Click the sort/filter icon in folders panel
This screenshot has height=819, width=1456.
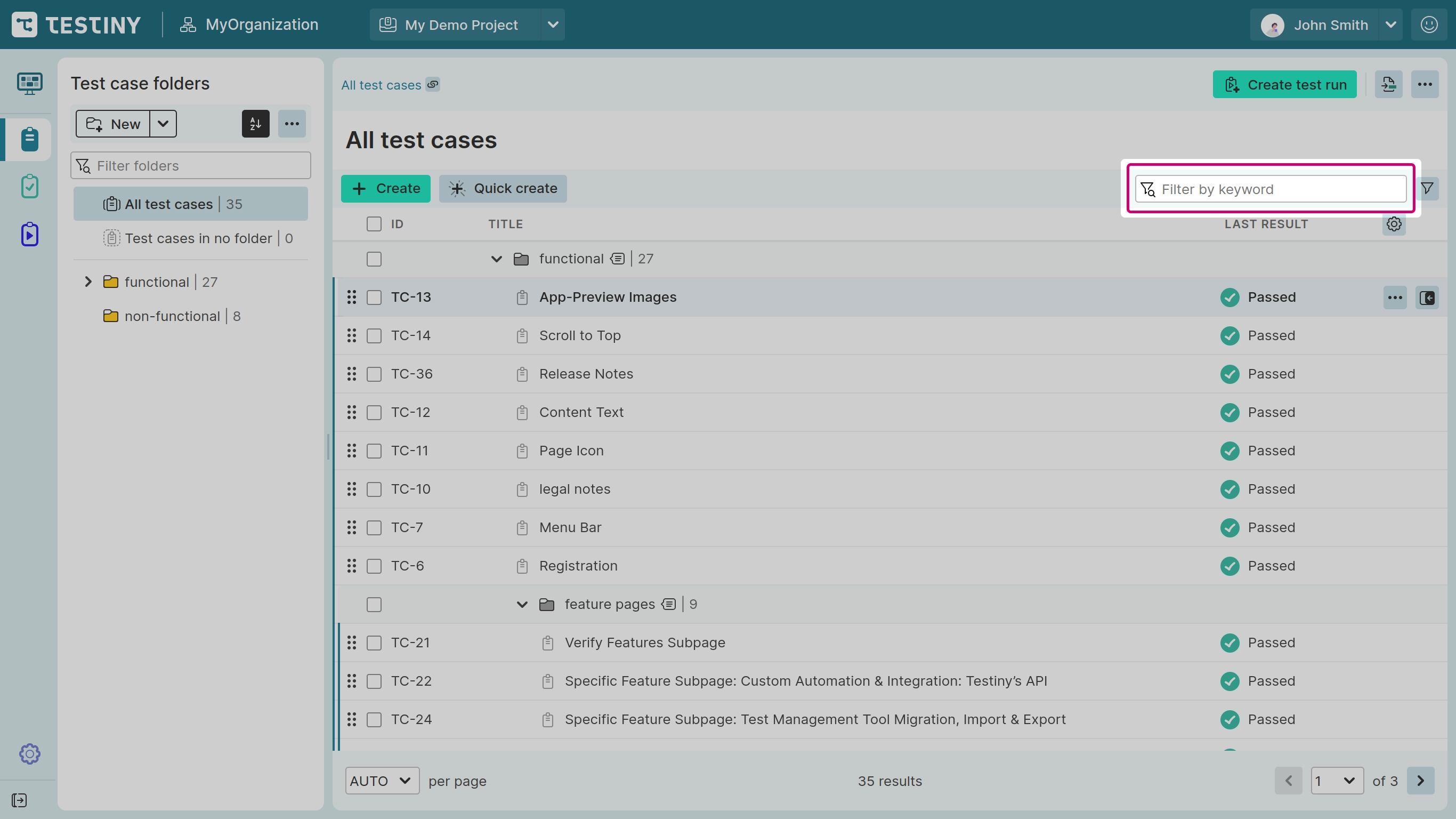pyautogui.click(x=256, y=123)
